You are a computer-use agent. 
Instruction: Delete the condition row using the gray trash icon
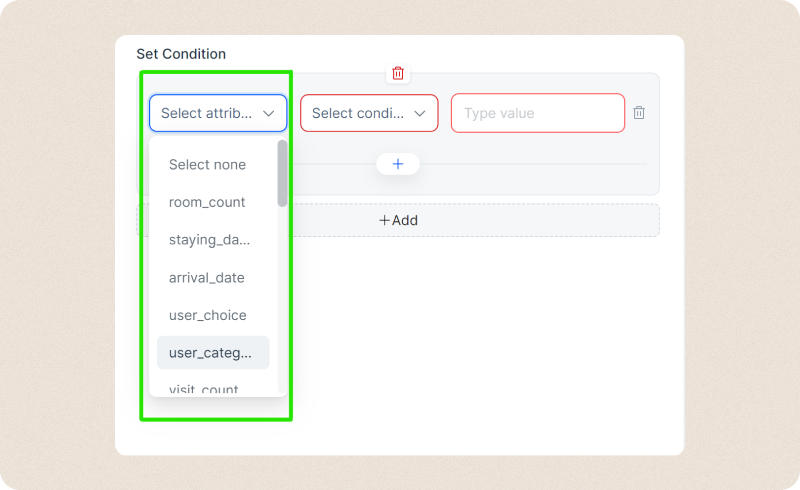(639, 113)
